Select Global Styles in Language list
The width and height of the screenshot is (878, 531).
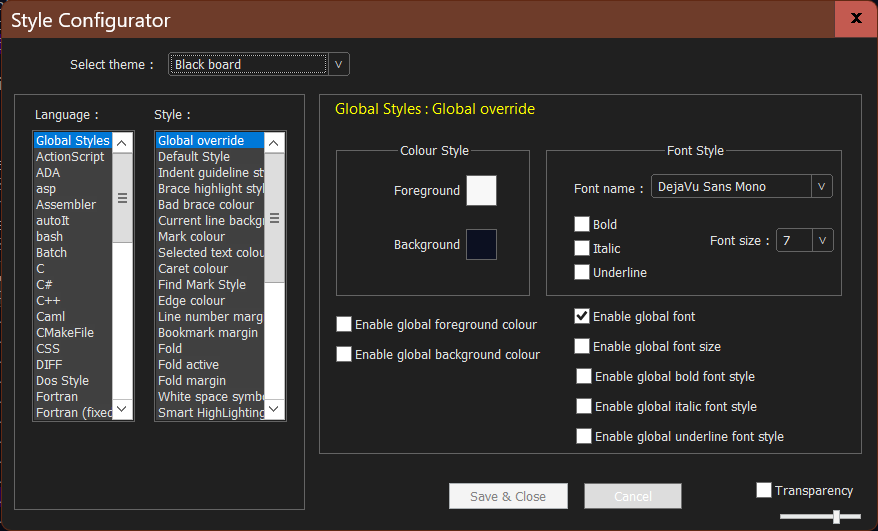pyautogui.click(x=73, y=141)
